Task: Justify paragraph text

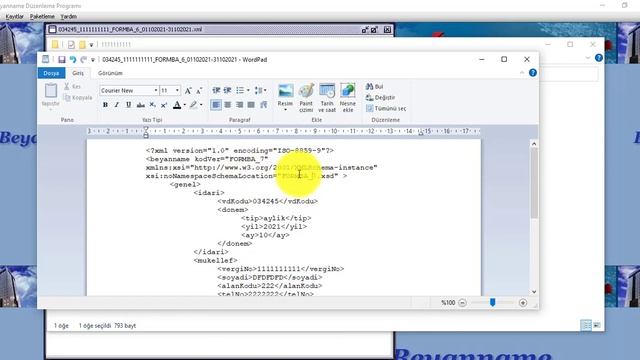Action: [x=251, y=105]
